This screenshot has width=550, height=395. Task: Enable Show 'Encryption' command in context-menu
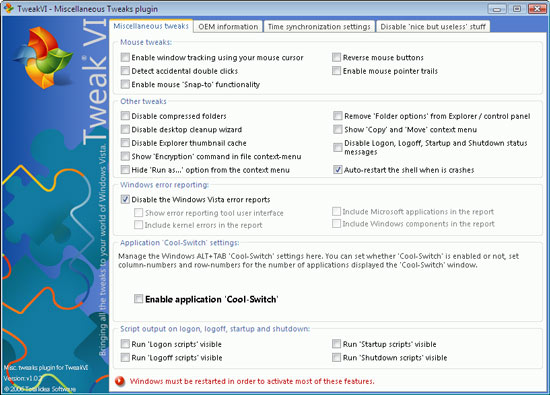125,156
